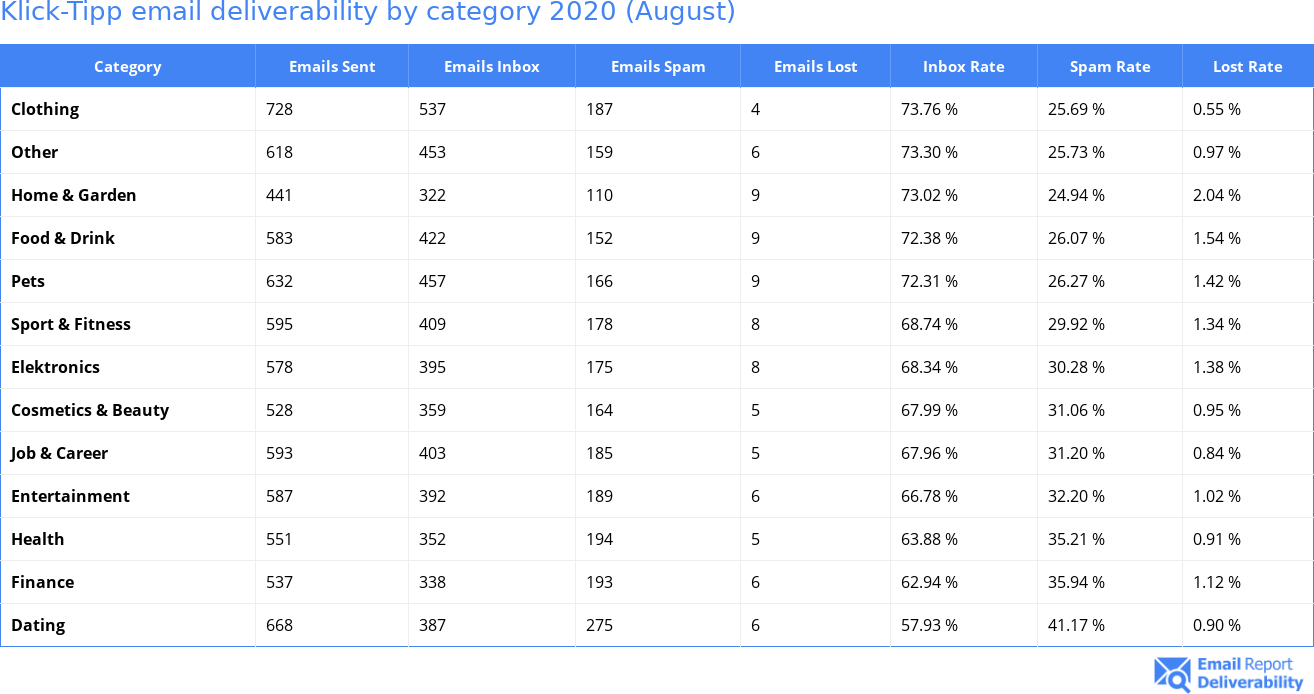Viewport: 1314px width, 694px height.
Task: Select the Emails Spam column header
Action: coord(658,67)
